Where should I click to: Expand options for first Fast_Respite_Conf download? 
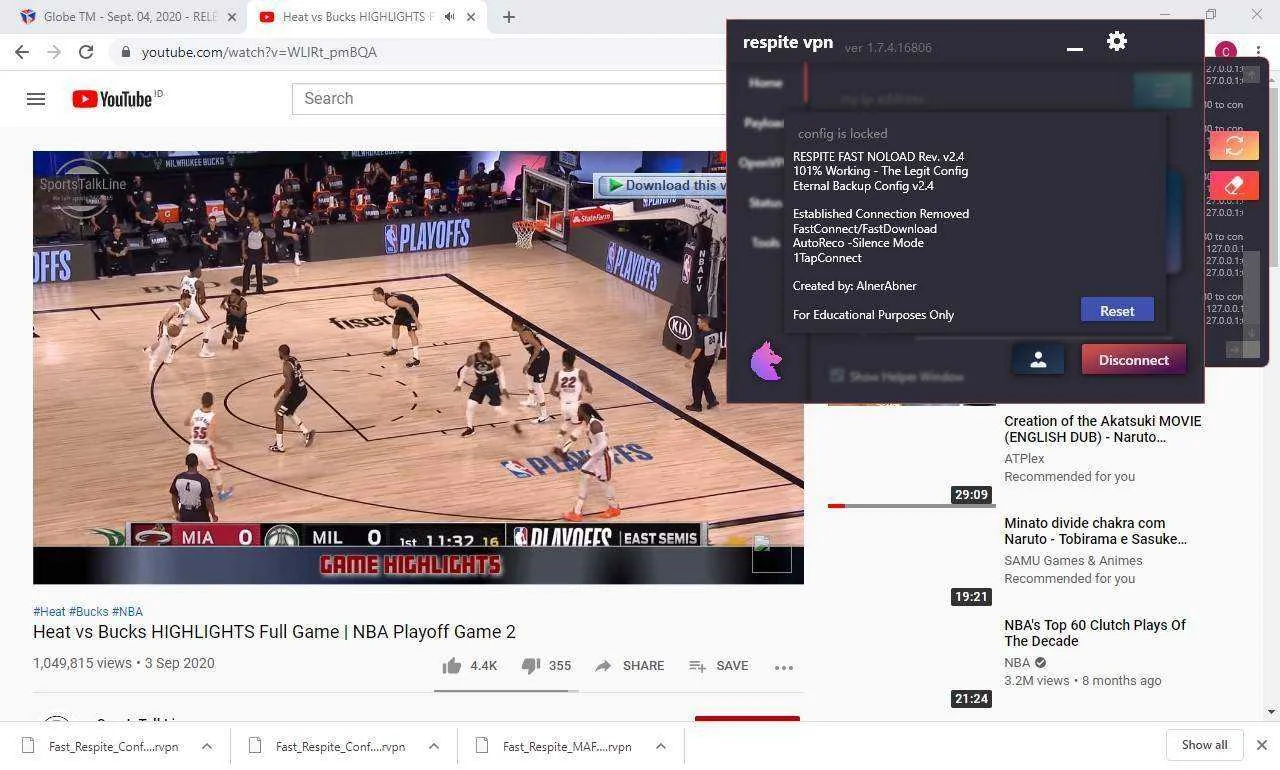(207, 746)
